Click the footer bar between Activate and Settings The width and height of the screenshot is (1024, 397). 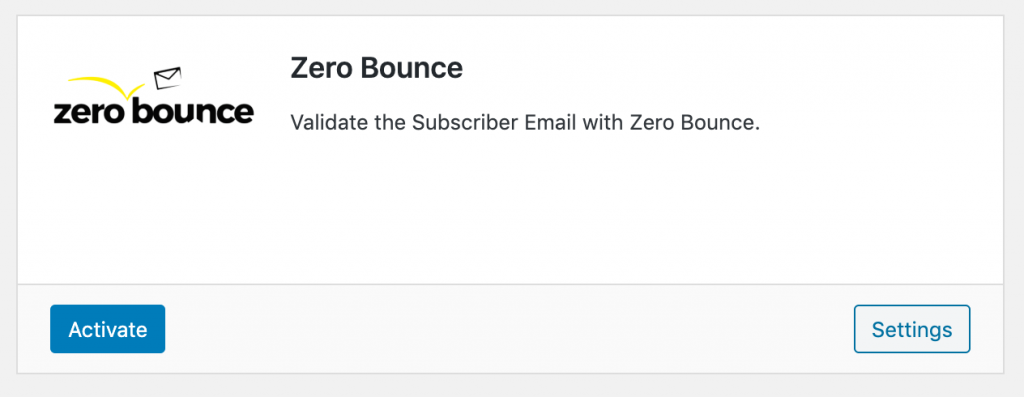509,329
